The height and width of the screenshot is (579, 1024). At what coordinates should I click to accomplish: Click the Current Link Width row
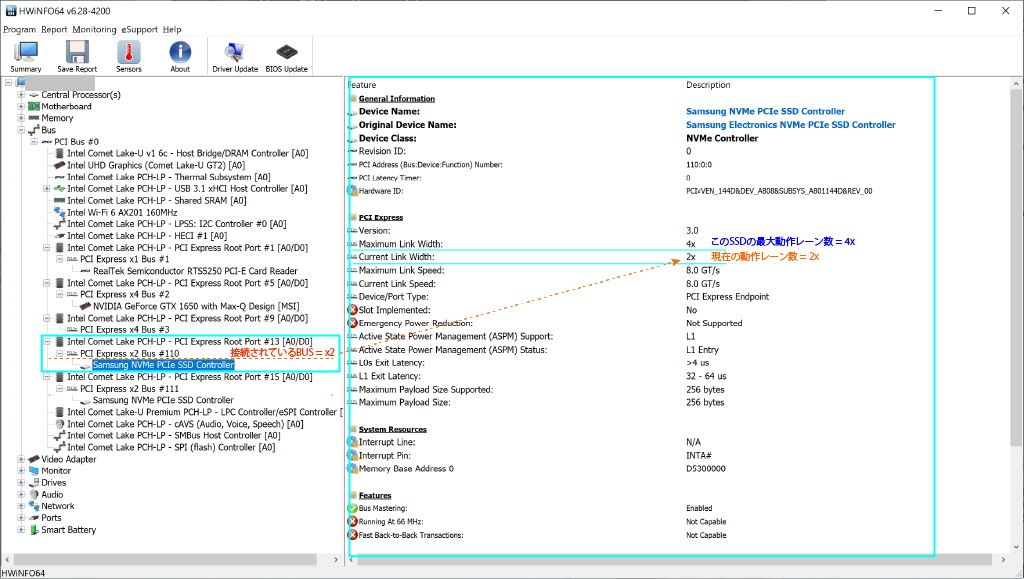[x=397, y=257]
